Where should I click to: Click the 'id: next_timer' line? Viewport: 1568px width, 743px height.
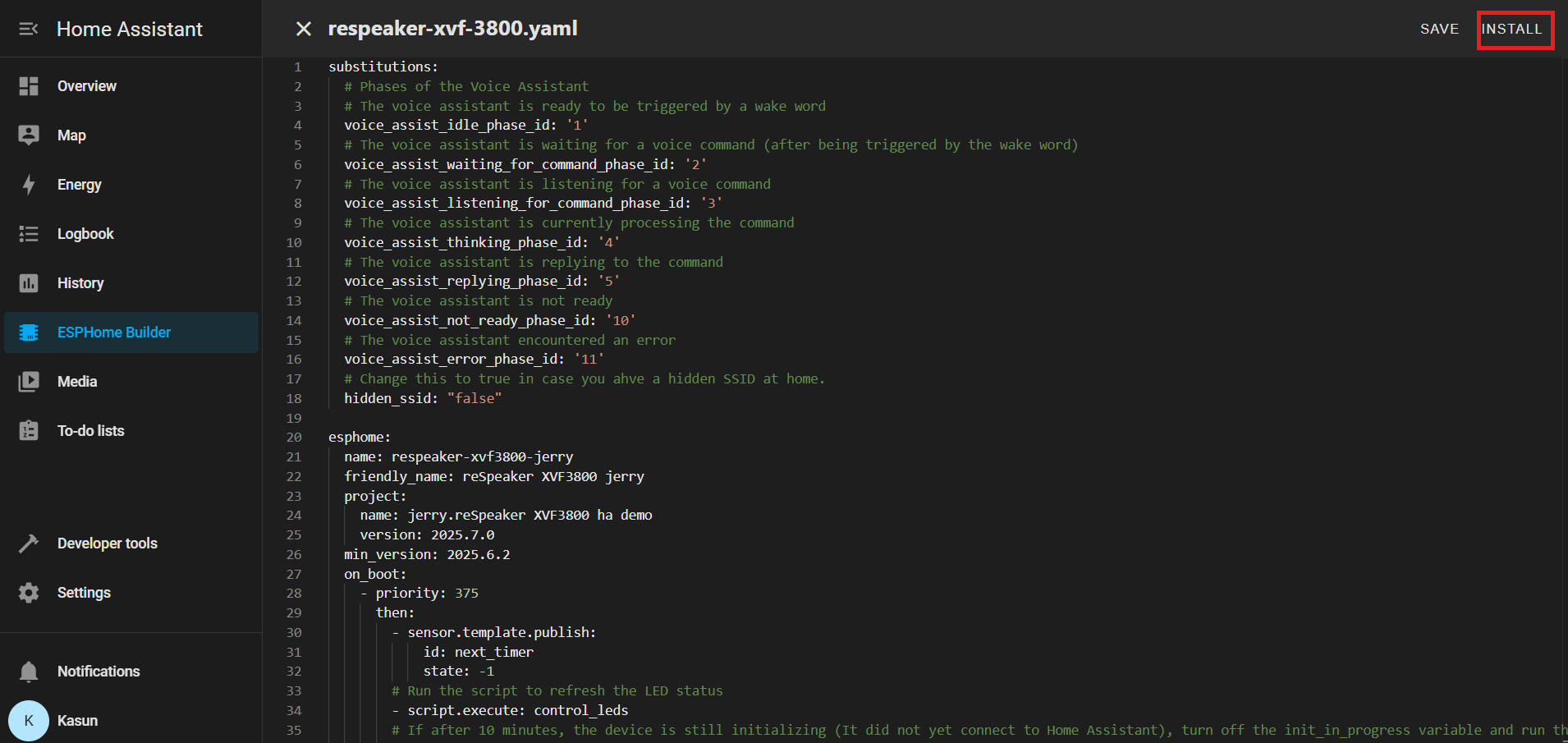click(x=479, y=652)
